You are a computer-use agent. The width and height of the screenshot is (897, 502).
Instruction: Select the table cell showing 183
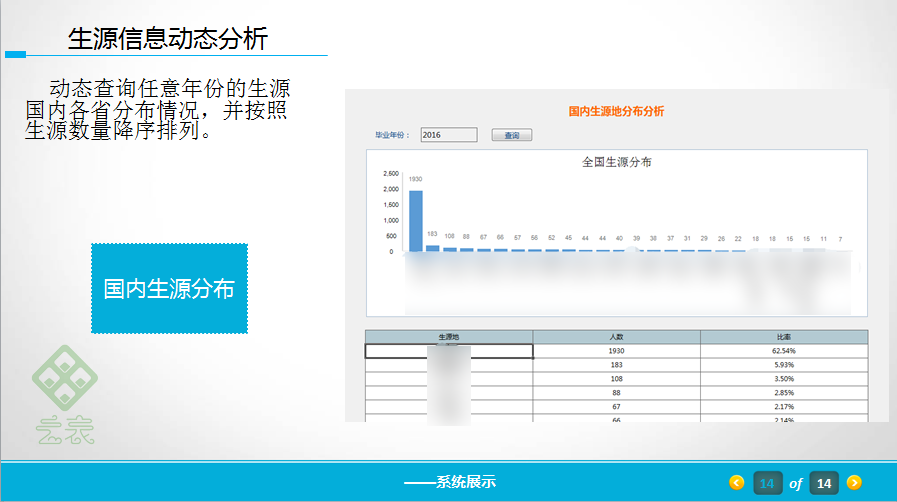coord(616,365)
